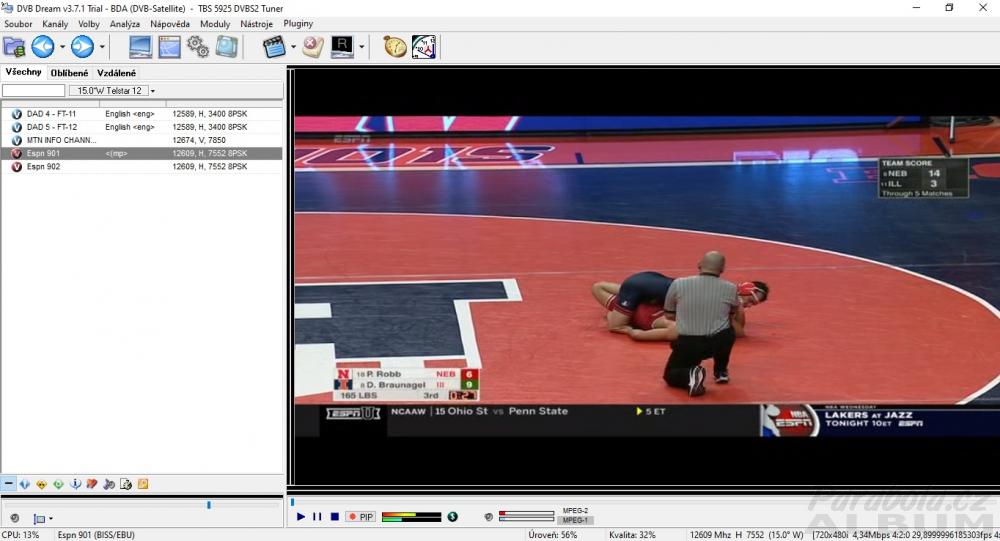
Task: Click the music notes audio filter icon
Action: pyautogui.click(x=109, y=484)
